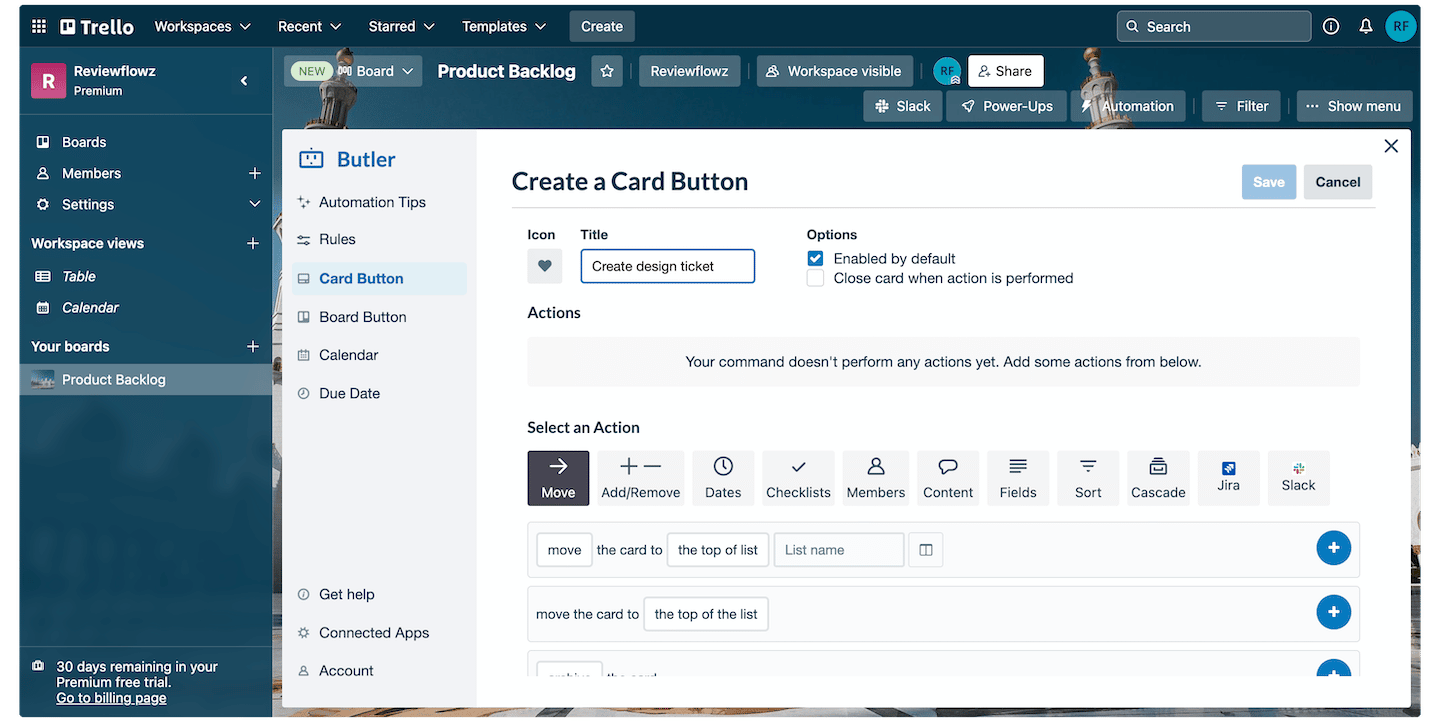Open the Templates dropdown
1440x722 pixels.
504,27
